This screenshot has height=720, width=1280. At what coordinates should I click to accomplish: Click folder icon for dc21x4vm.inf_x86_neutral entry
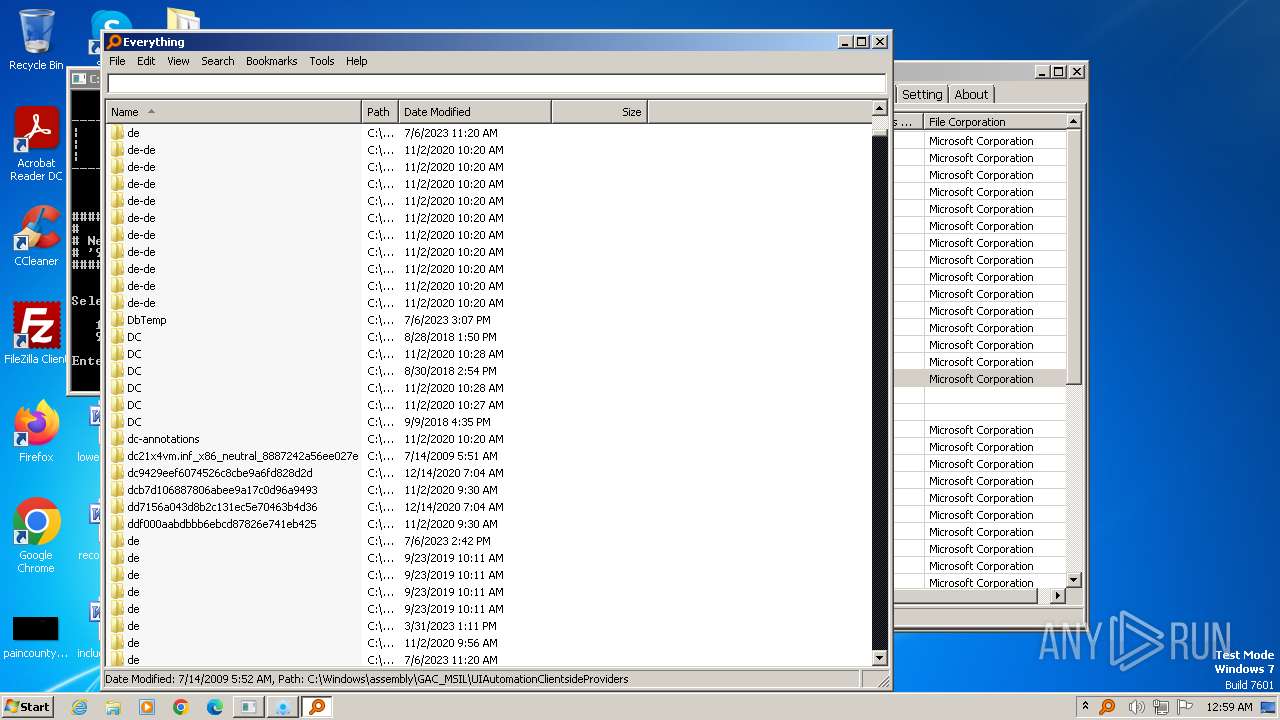(117, 456)
